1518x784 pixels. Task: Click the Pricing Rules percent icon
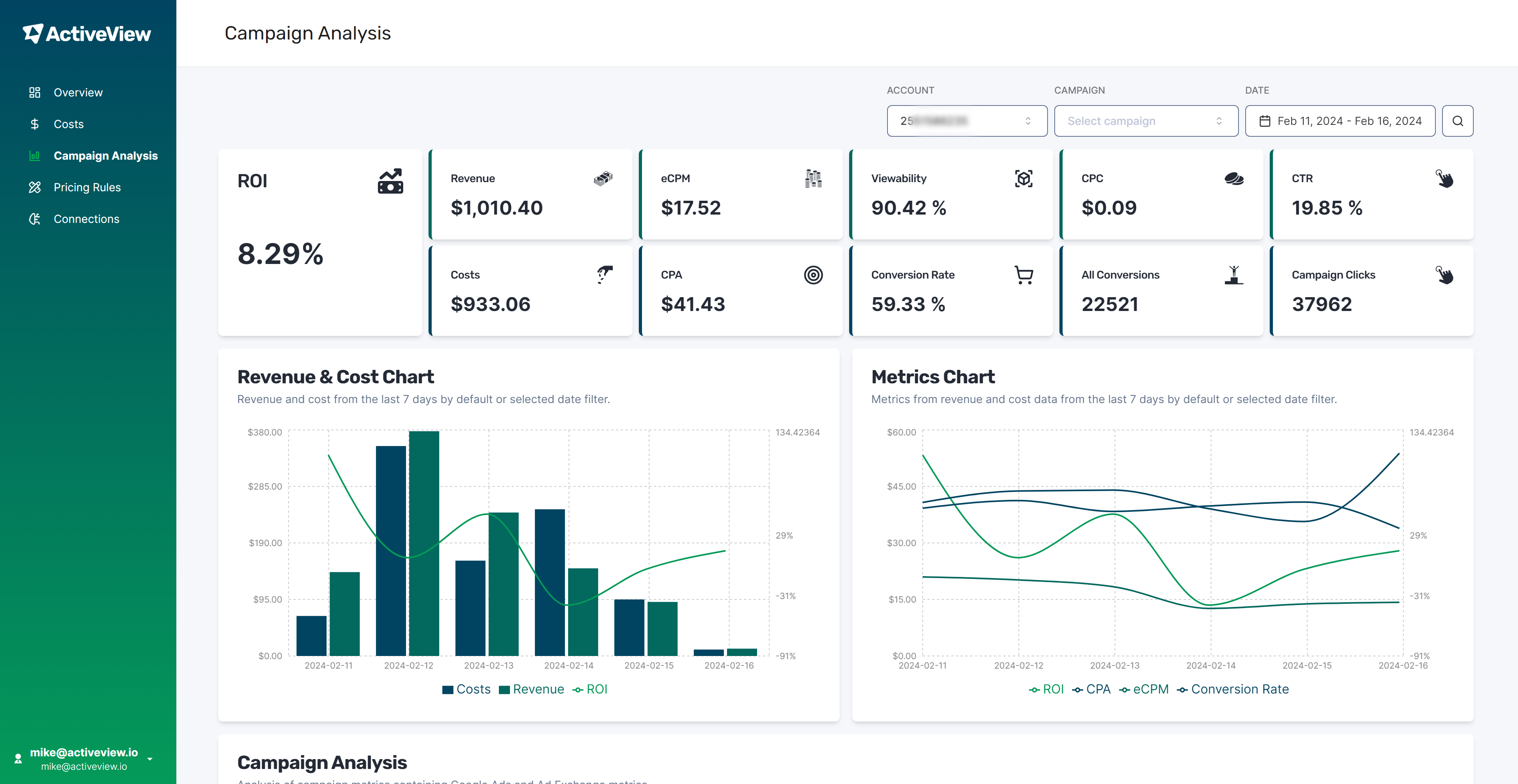34,187
